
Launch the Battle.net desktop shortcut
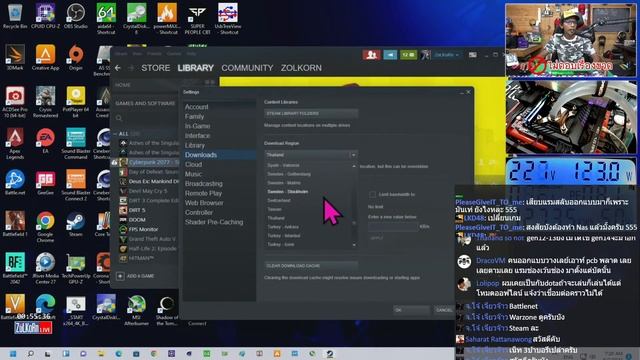click(15, 182)
